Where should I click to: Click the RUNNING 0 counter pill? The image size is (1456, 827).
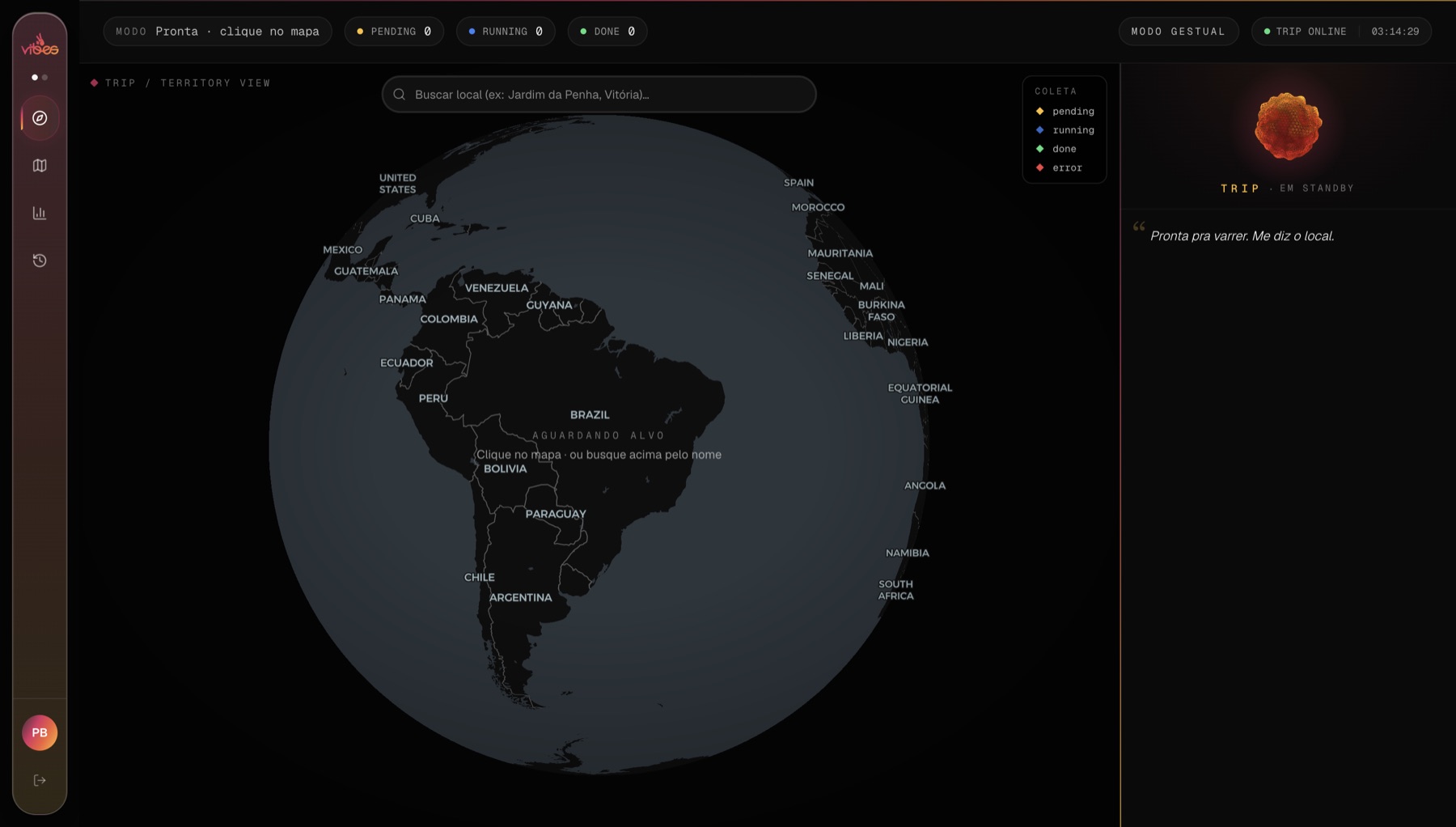click(x=506, y=32)
